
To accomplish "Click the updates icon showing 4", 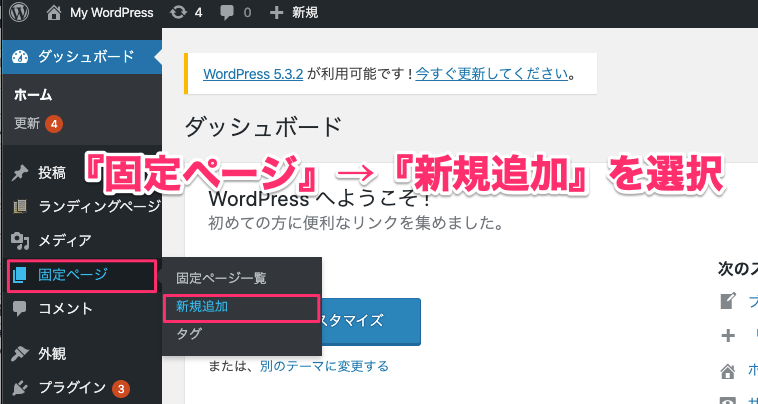I will (187, 14).
